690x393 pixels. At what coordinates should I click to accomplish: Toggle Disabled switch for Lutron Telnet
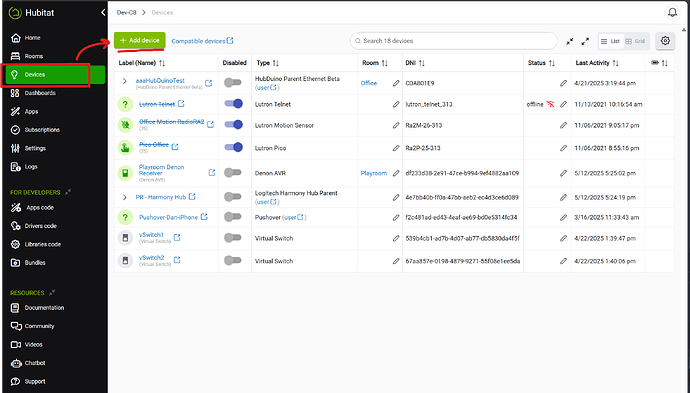pyautogui.click(x=234, y=104)
